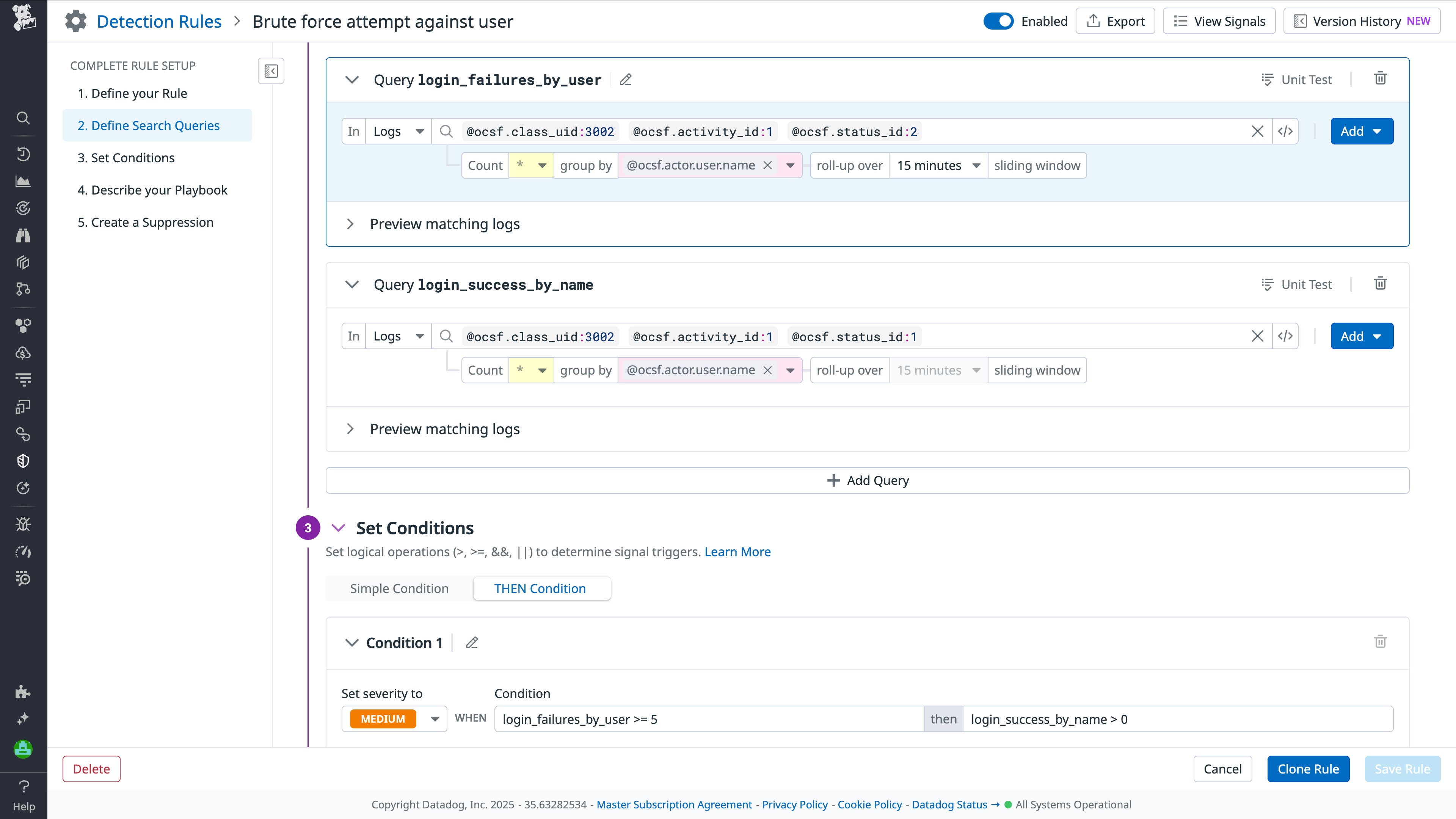Click the bug icon in the left sidebar
The height and width of the screenshot is (819, 1456).
[23, 524]
